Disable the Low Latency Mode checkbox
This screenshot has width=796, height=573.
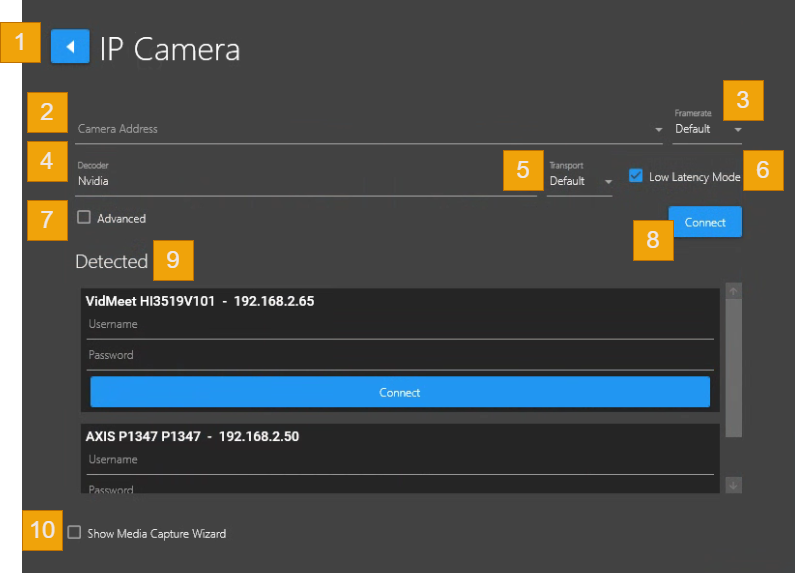tap(636, 176)
